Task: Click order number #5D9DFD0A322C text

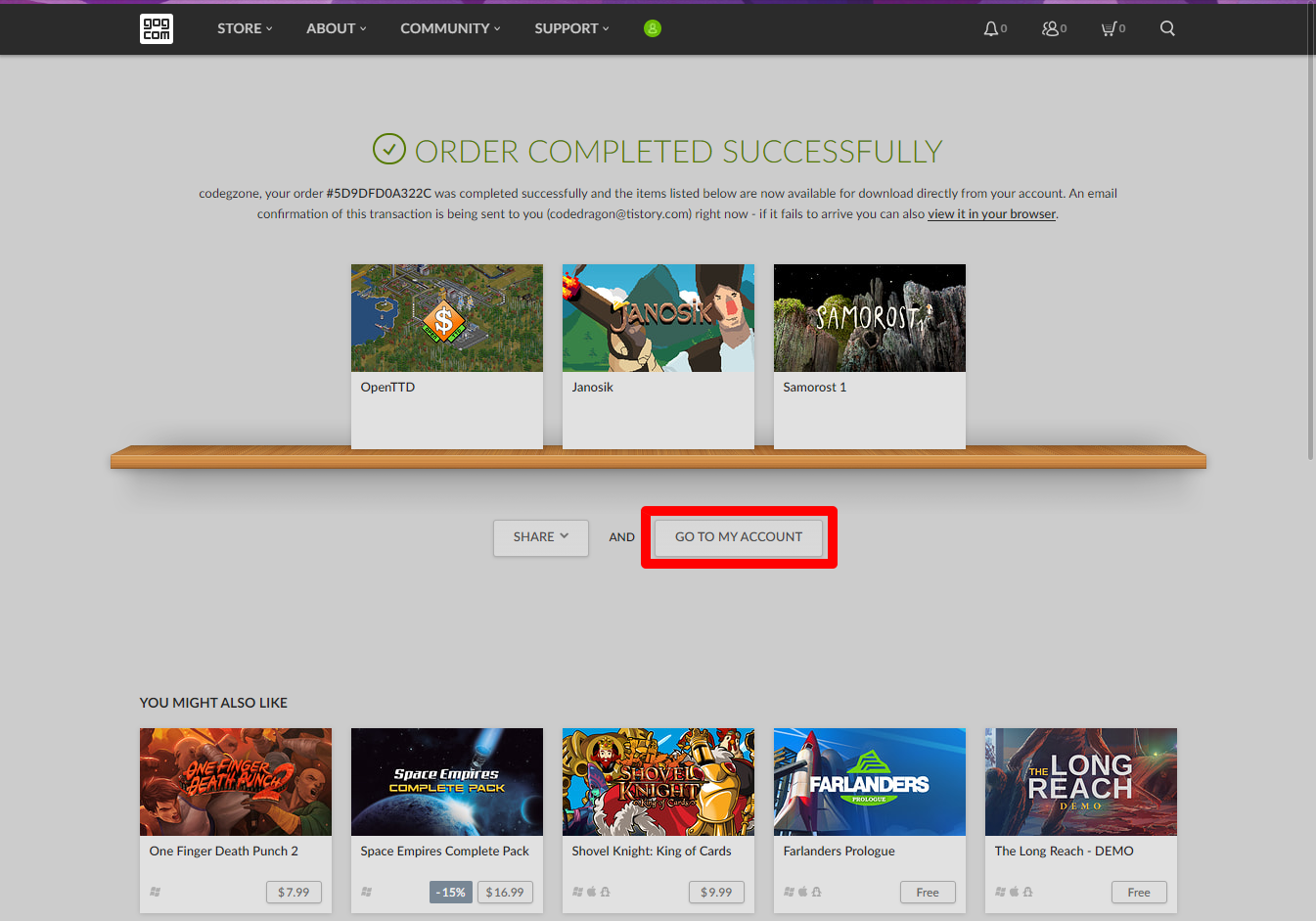Action: 379,193
